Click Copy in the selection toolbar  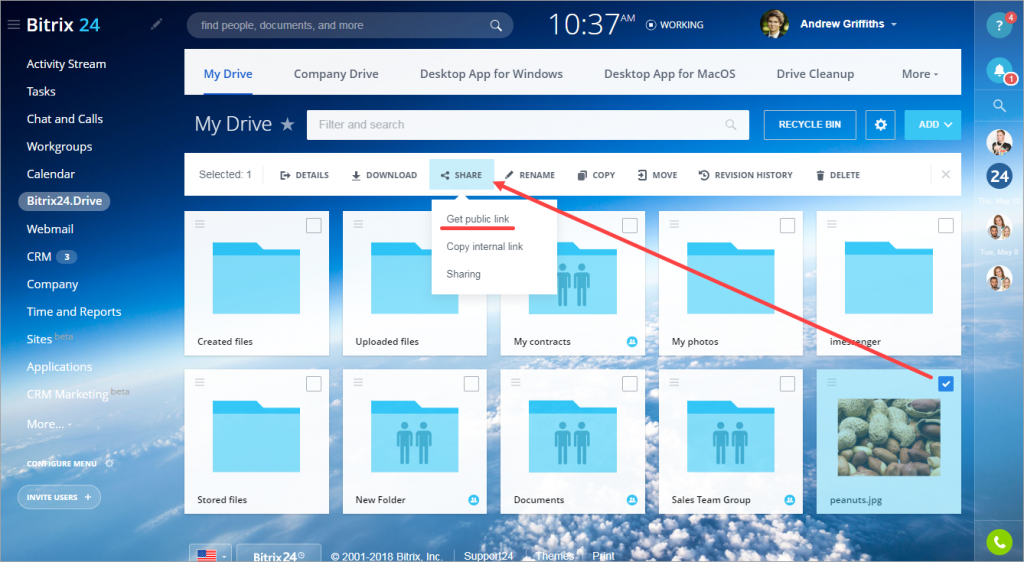click(x=596, y=175)
